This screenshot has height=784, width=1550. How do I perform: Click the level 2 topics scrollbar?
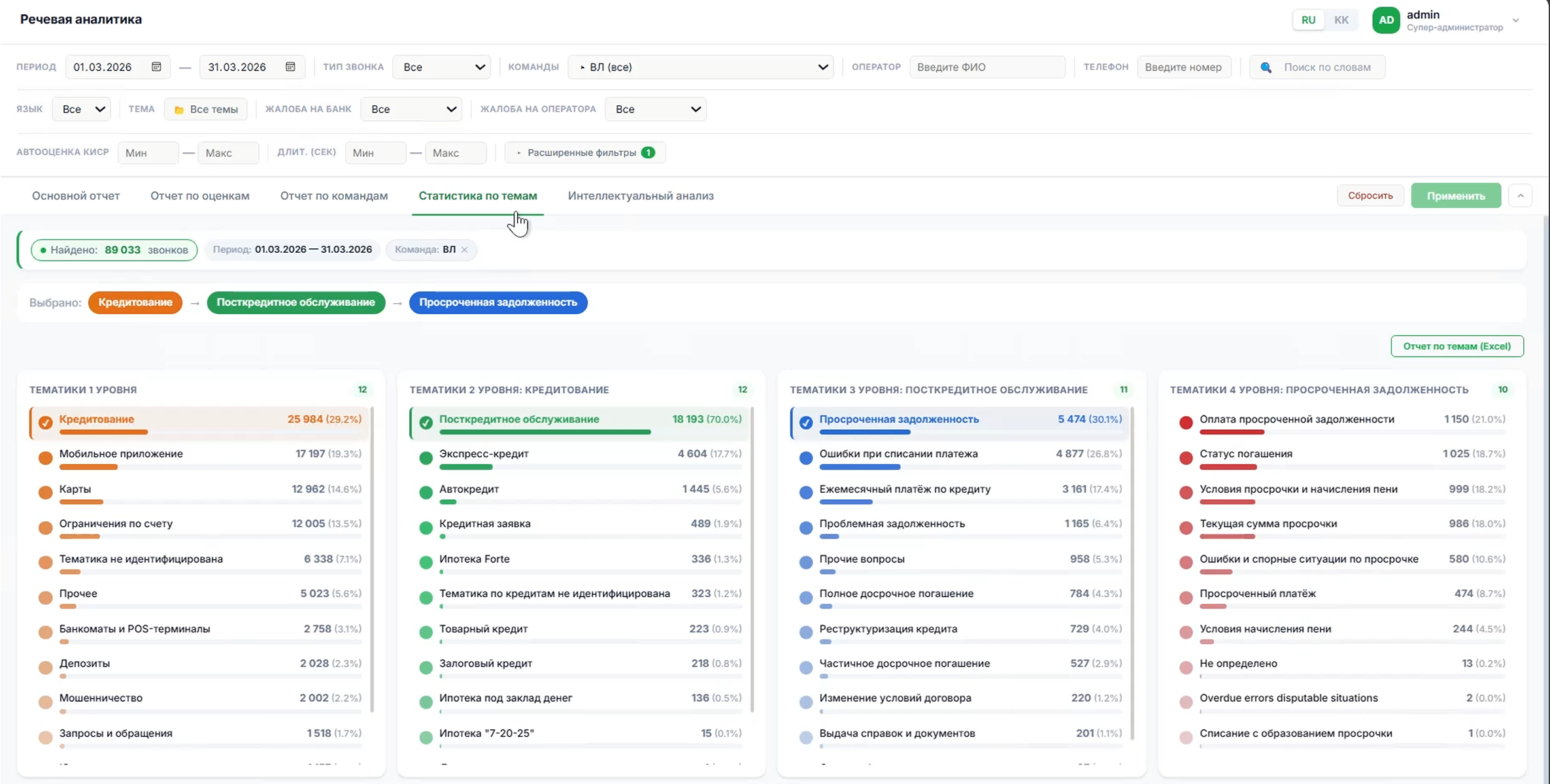tap(752, 559)
